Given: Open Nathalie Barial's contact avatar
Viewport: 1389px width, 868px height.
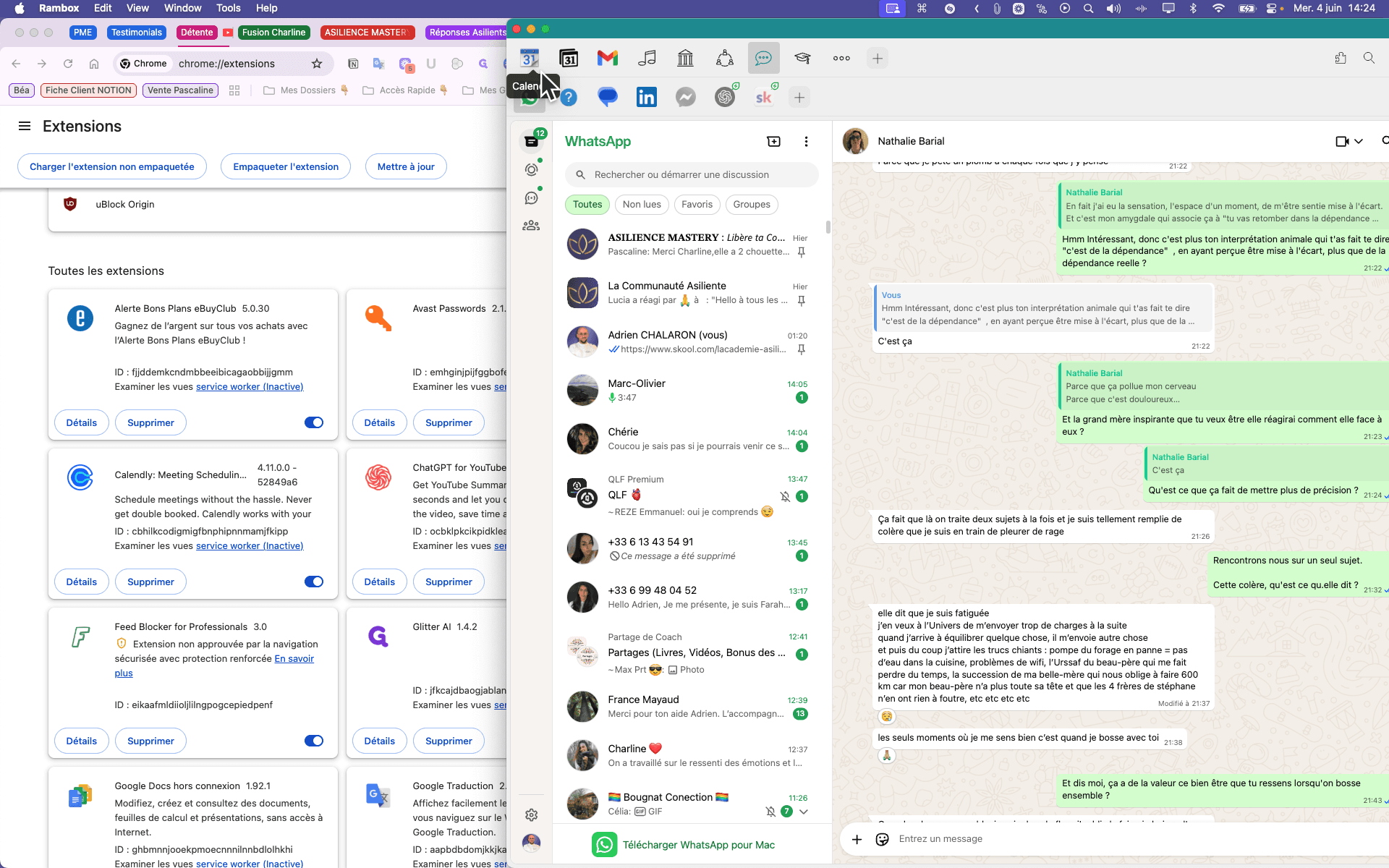Looking at the screenshot, I should [855, 141].
